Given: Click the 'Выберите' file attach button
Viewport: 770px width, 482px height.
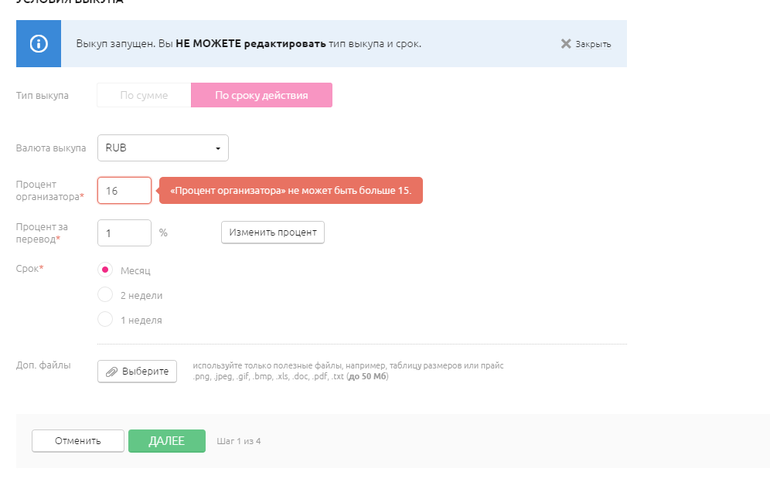Looking at the screenshot, I should (x=137, y=372).
